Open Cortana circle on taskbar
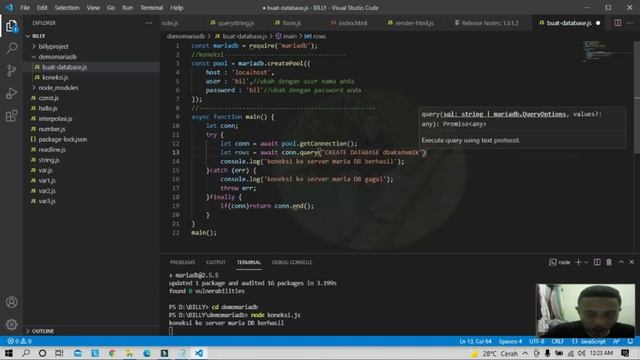The width and height of the screenshot is (640, 360). [x=42, y=353]
